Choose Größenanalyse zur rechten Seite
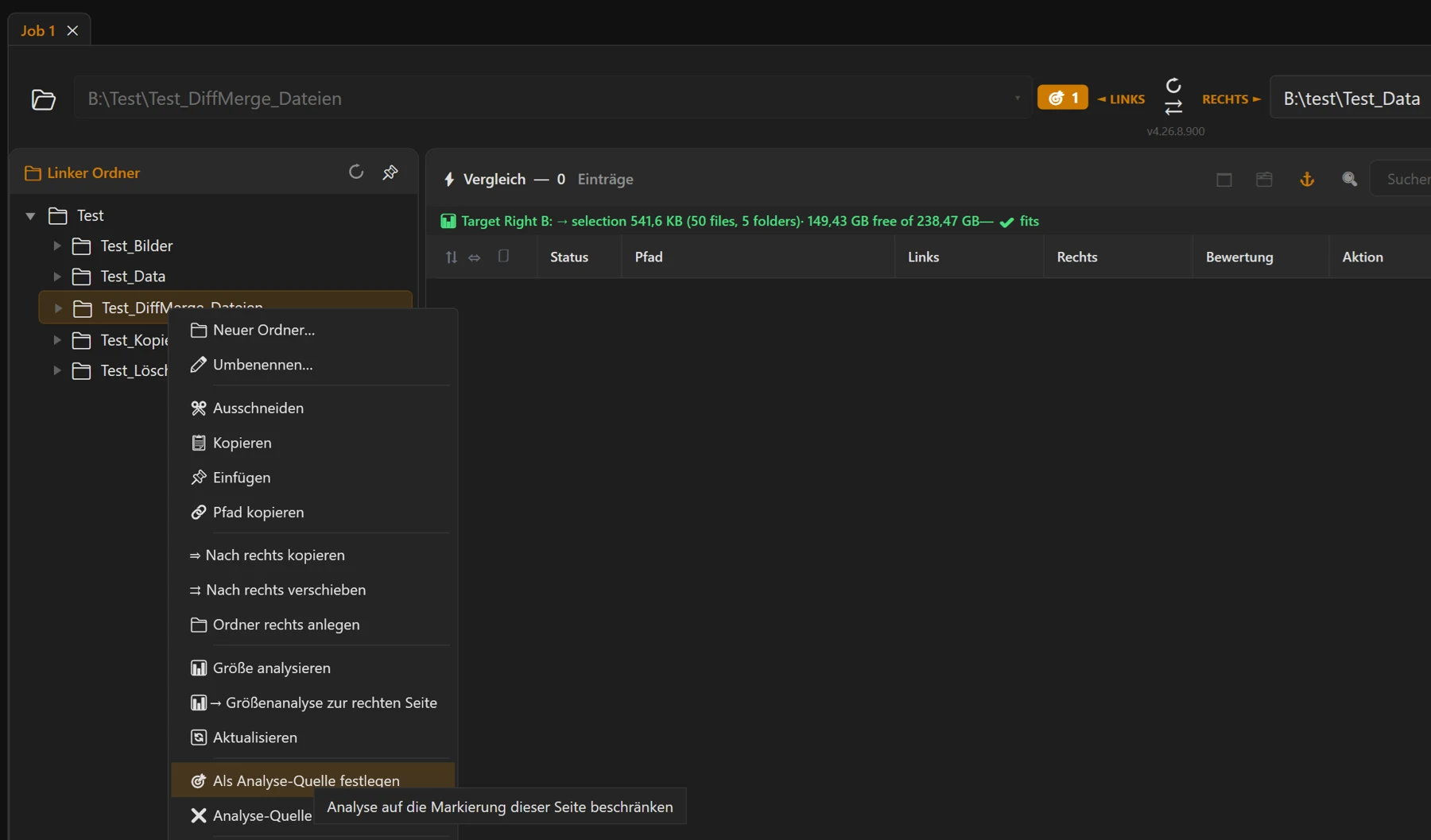 point(312,703)
